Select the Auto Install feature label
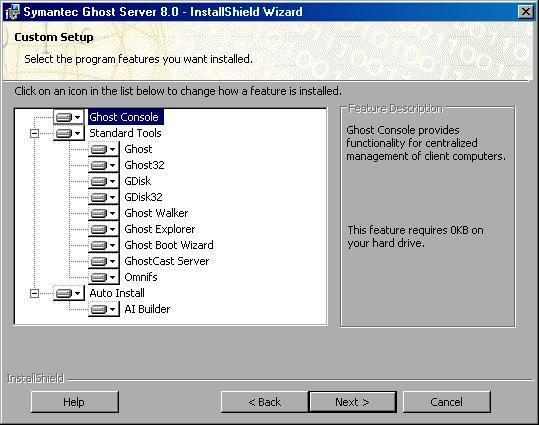Viewport: 539px width, 425px height. (x=117, y=293)
